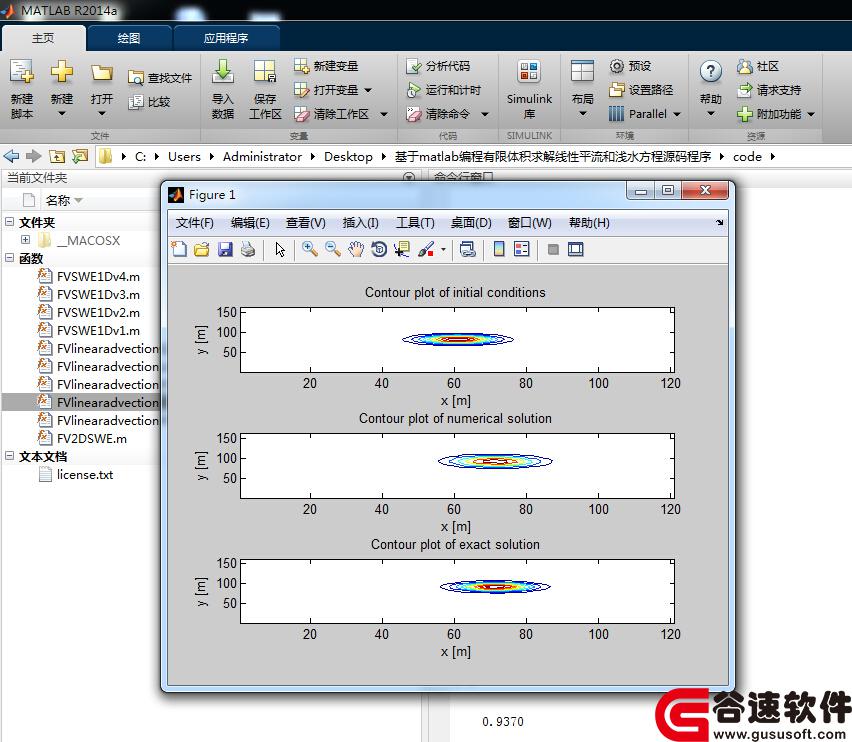Toggle the Data Cursor tool in Figure 1
Screen dimensions: 852x742
[x=402, y=249]
